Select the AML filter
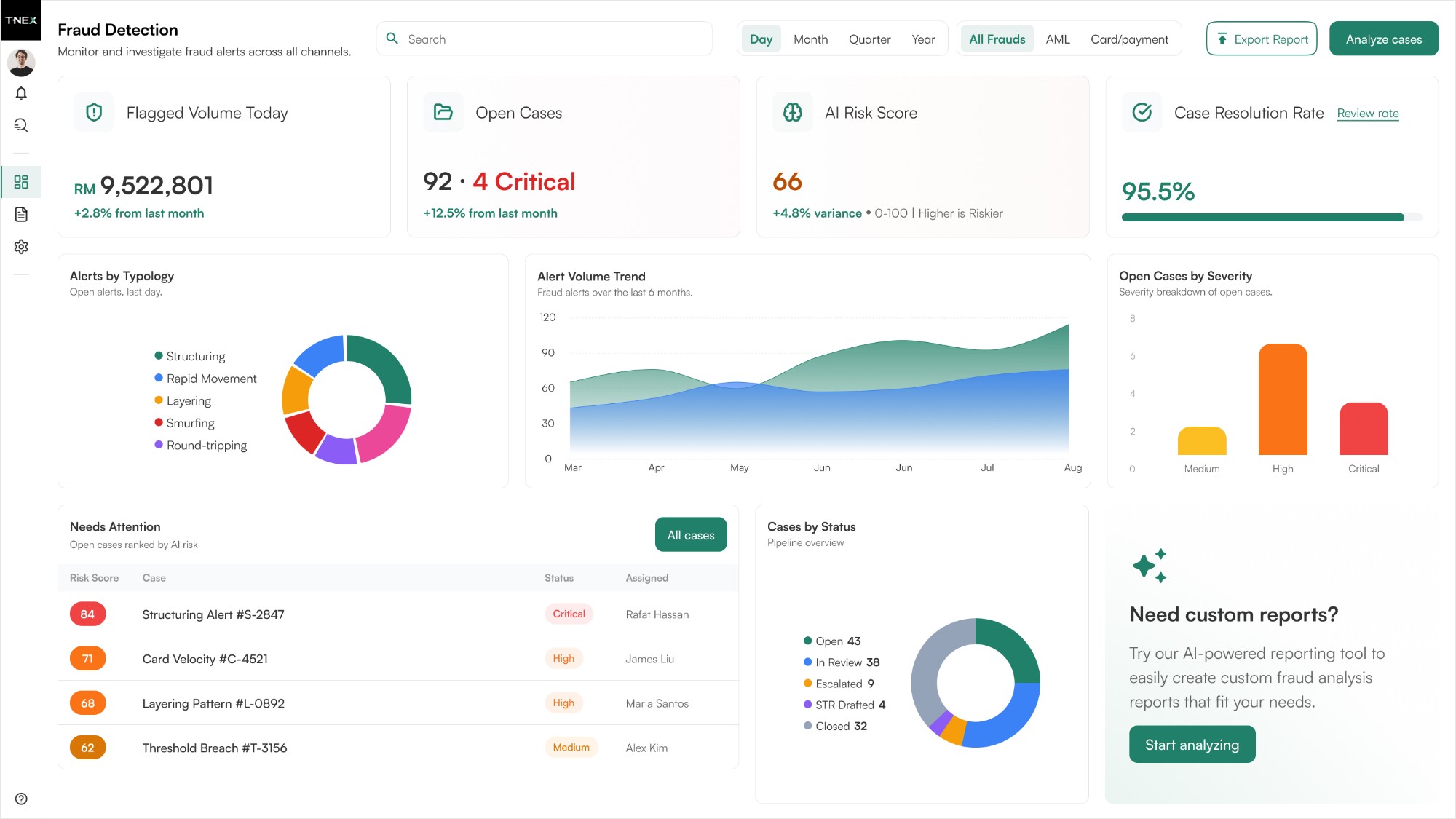Image resolution: width=1456 pixels, height=819 pixels. tap(1058, 39)
